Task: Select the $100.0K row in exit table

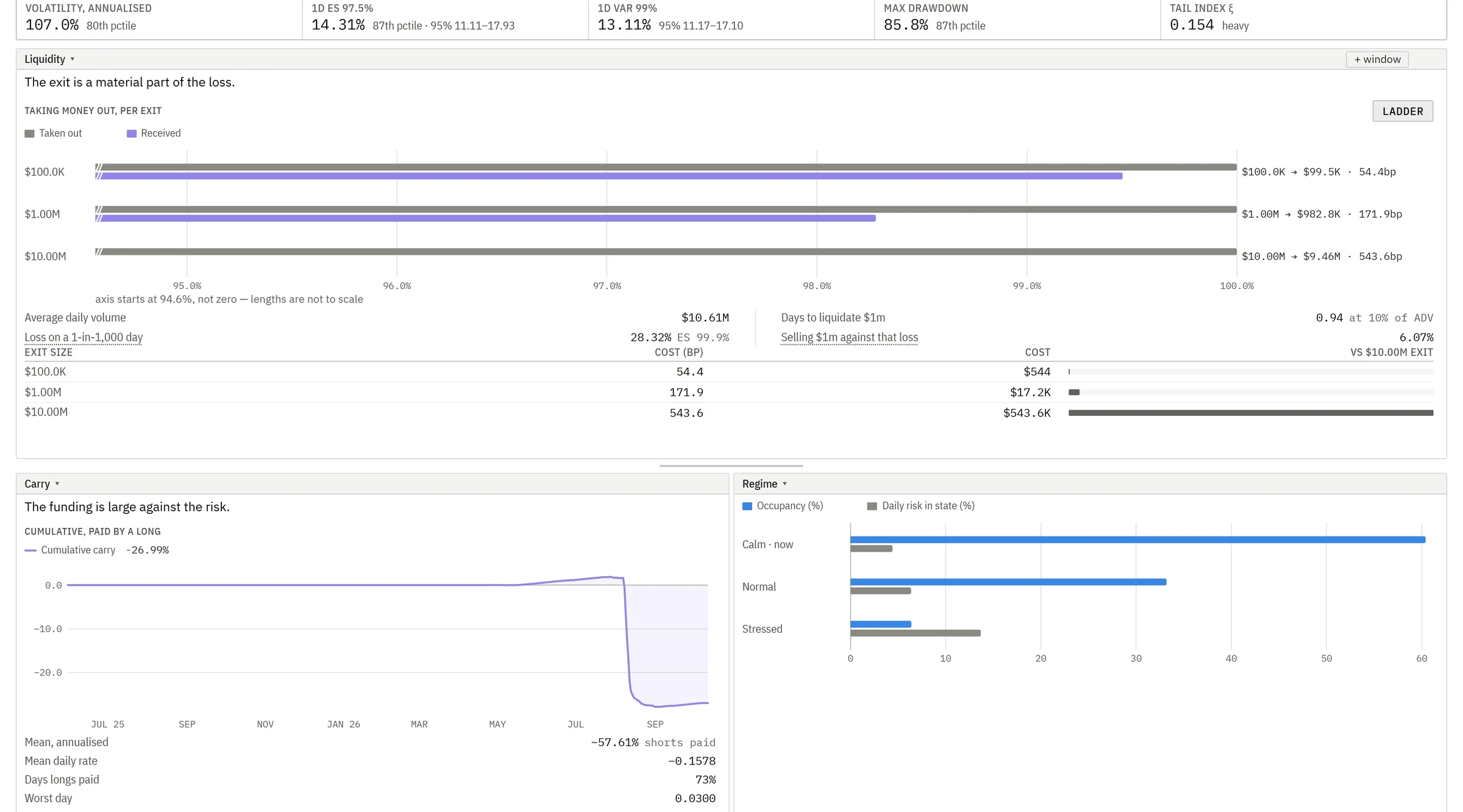Action: click(728, 372)
